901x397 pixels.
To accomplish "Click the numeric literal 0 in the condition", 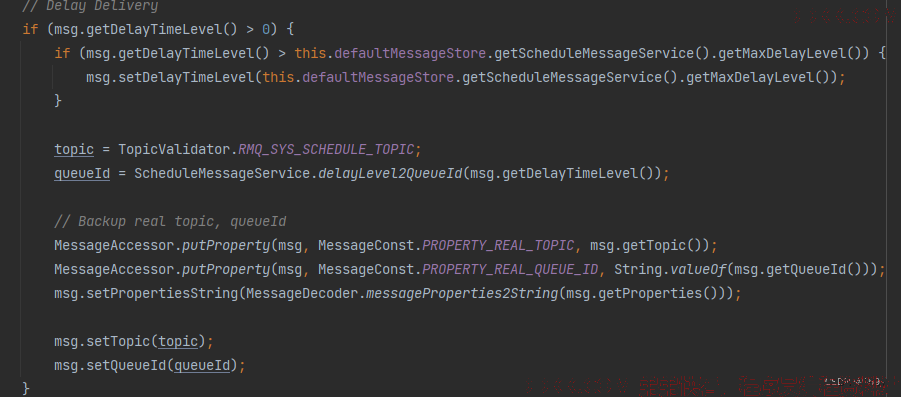I will click(266, 29).
